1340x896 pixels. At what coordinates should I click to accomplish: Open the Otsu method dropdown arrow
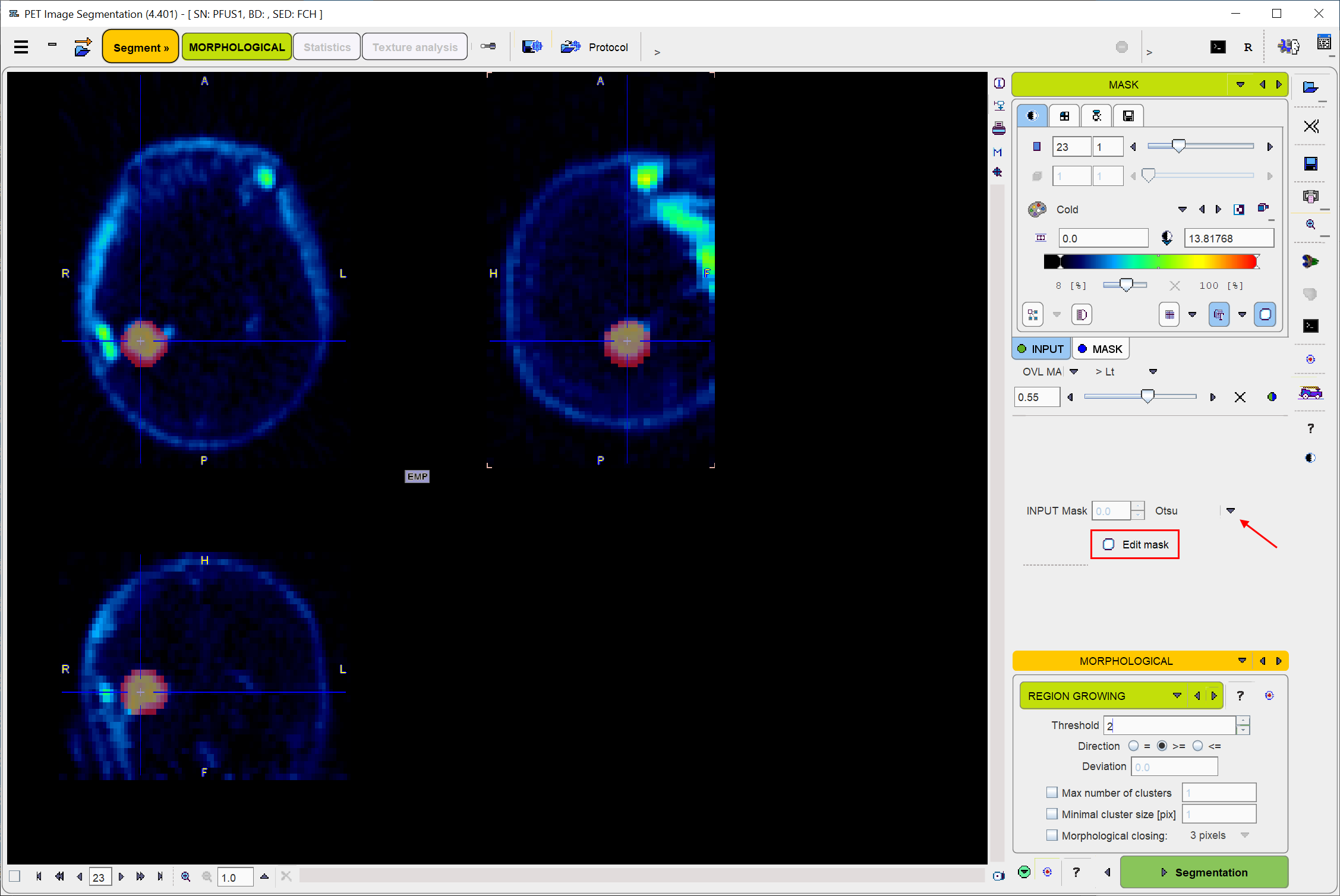click(1230, 510)
